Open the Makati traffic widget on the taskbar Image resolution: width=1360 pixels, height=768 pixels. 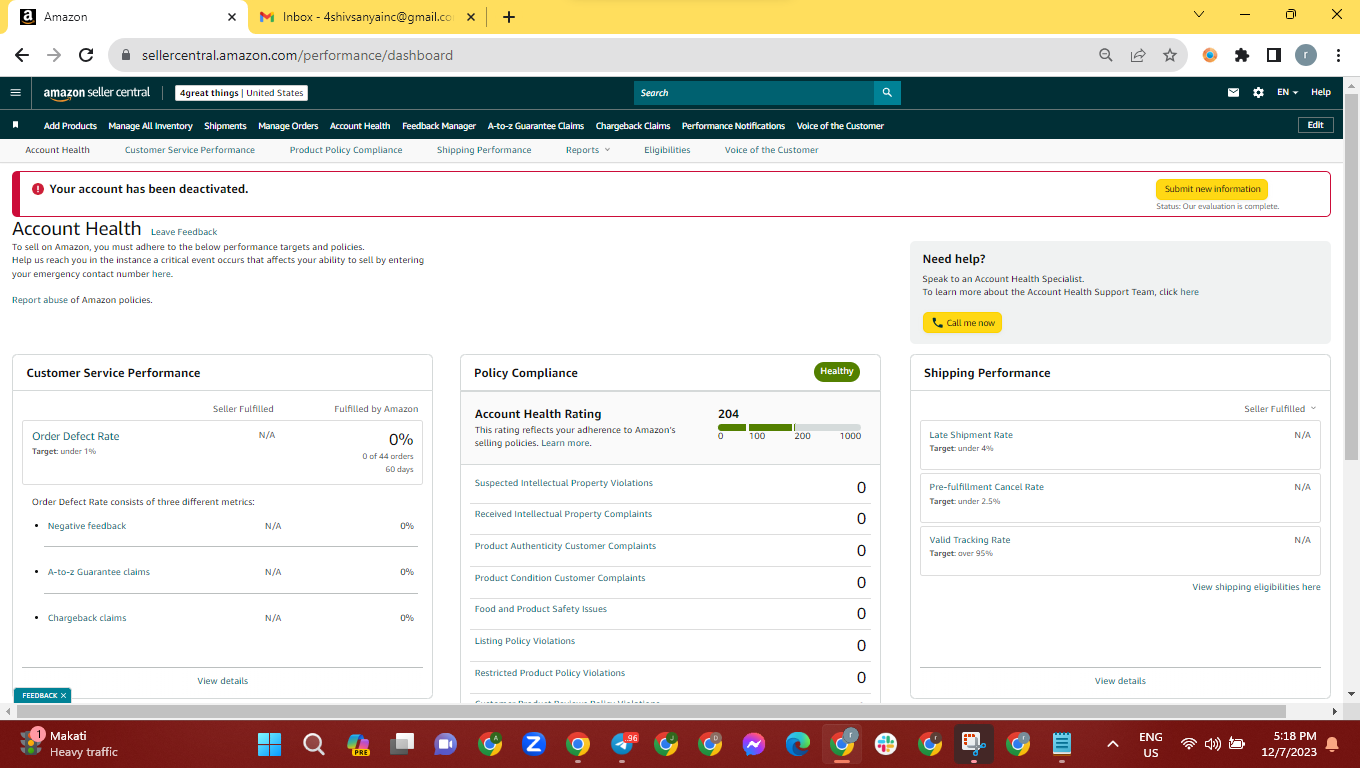70,744
